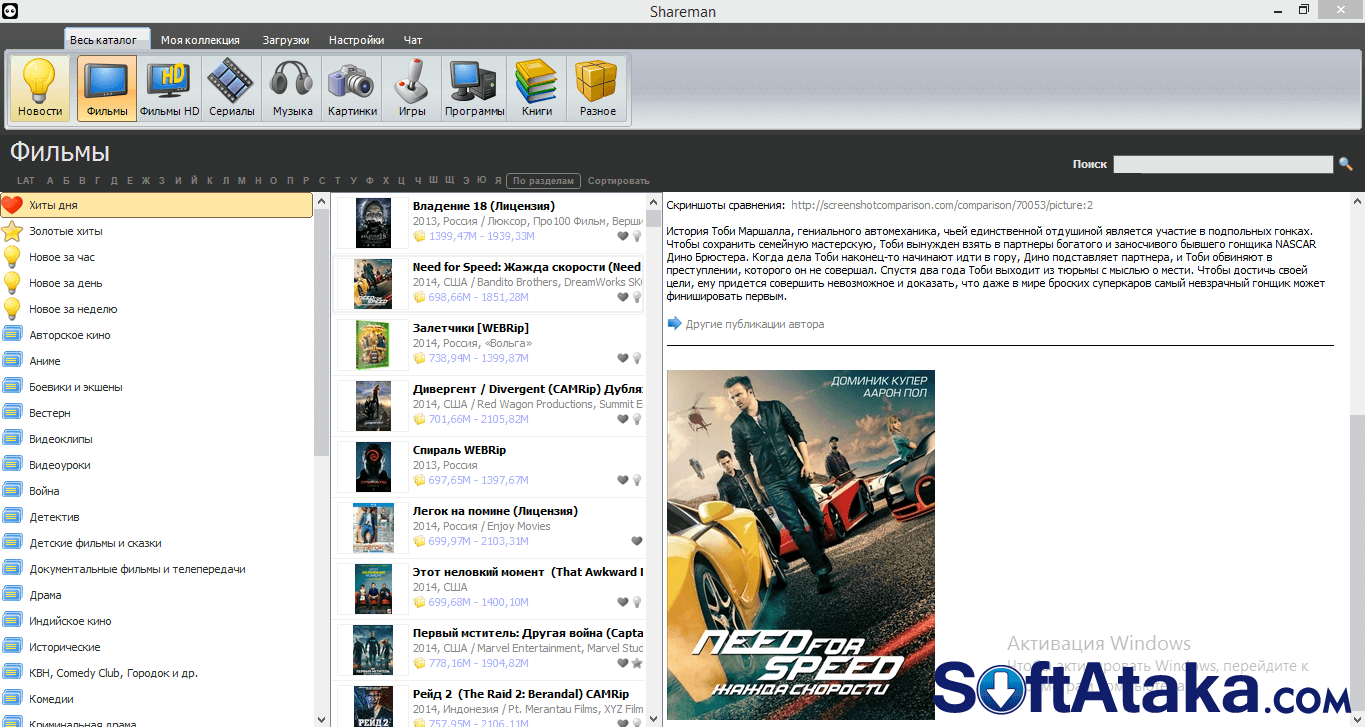
Task: Open the Сериалы film-strip icon
Action: (231, 88)
